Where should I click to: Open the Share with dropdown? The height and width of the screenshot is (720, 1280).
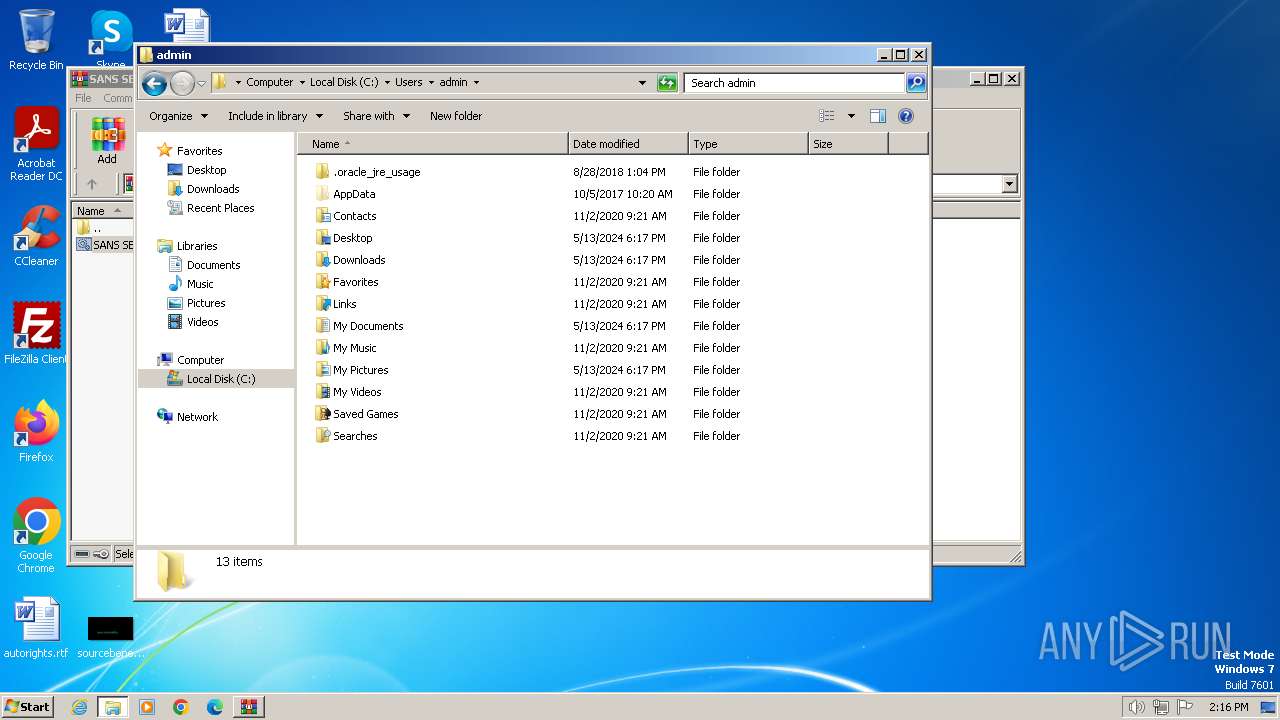click(376, 116)
